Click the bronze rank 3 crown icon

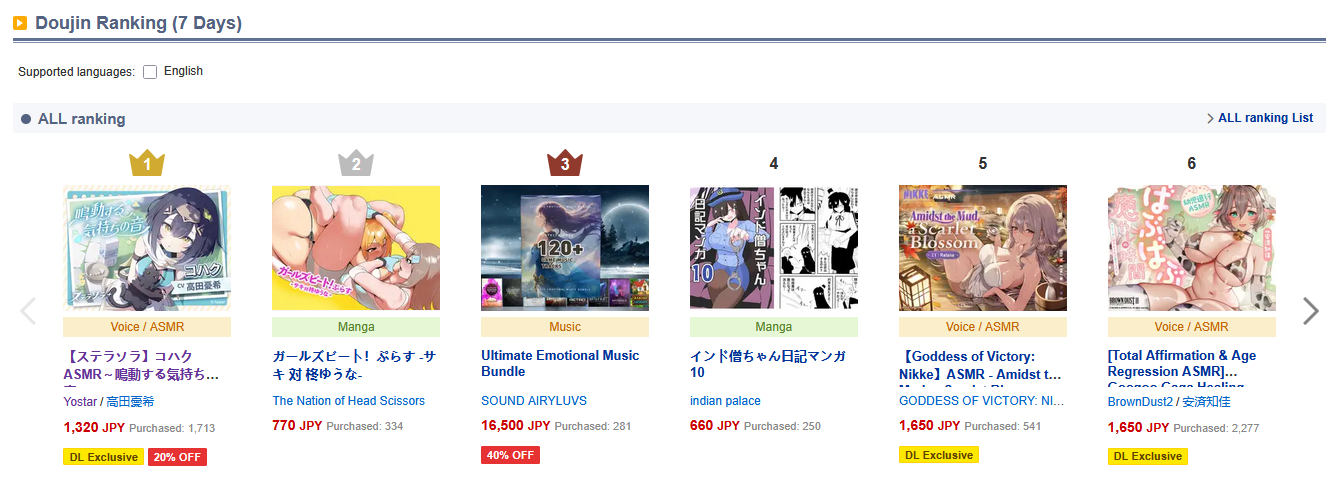point(565,163)
